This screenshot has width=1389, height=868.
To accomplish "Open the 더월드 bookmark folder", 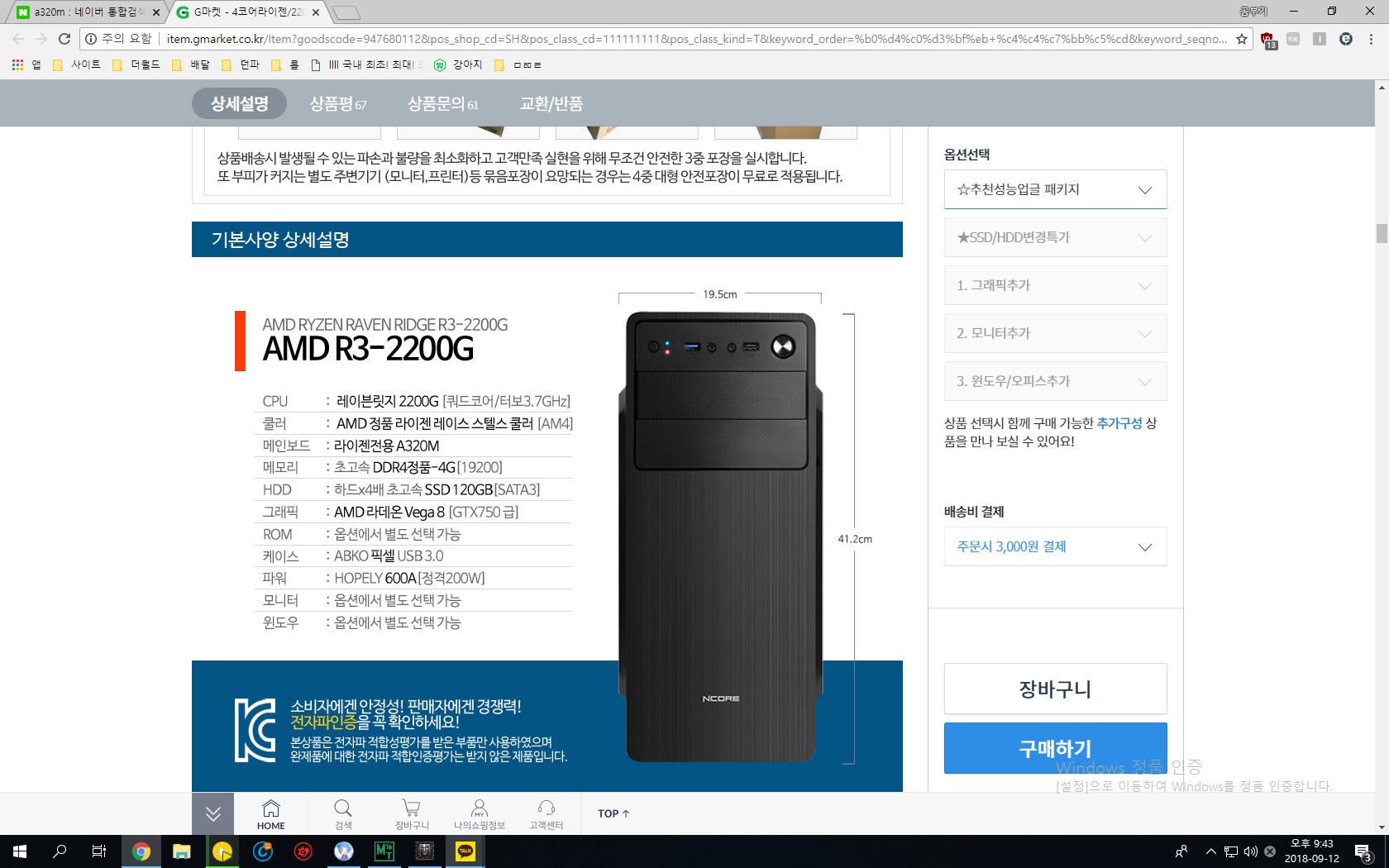I will [x=136, y=64].
